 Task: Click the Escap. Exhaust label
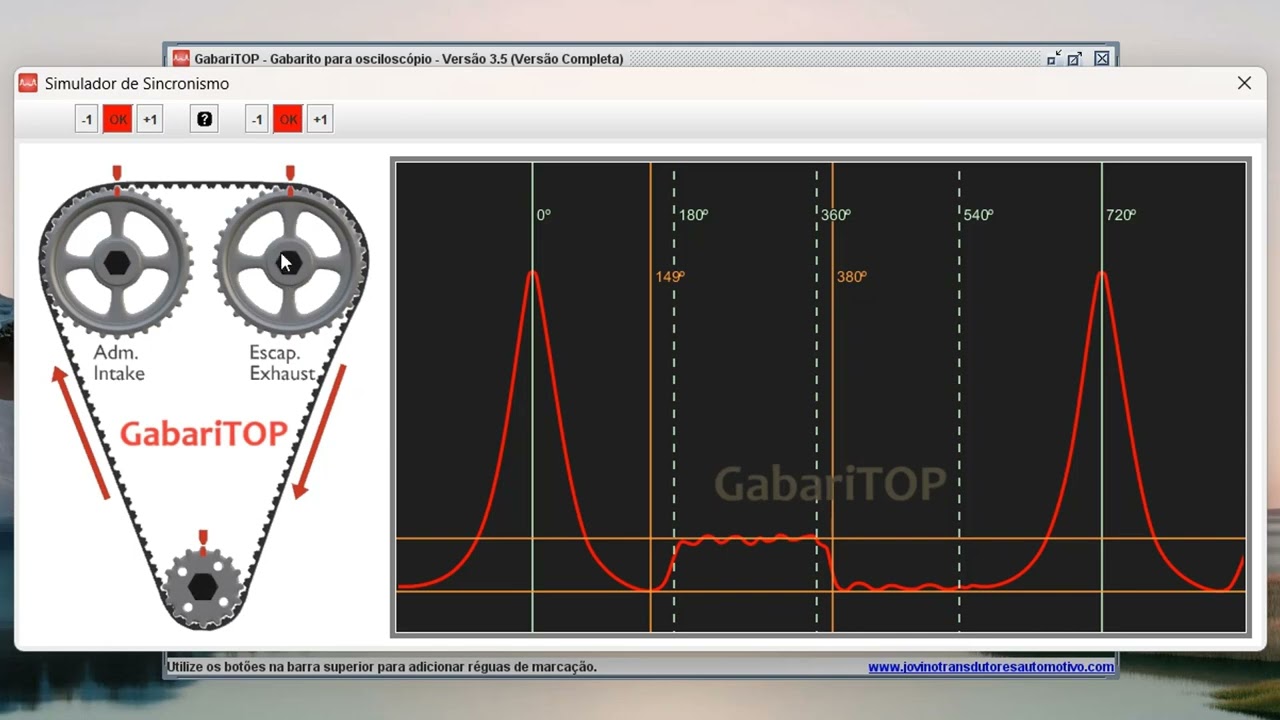pyautogui.click(x=282, y=363)
